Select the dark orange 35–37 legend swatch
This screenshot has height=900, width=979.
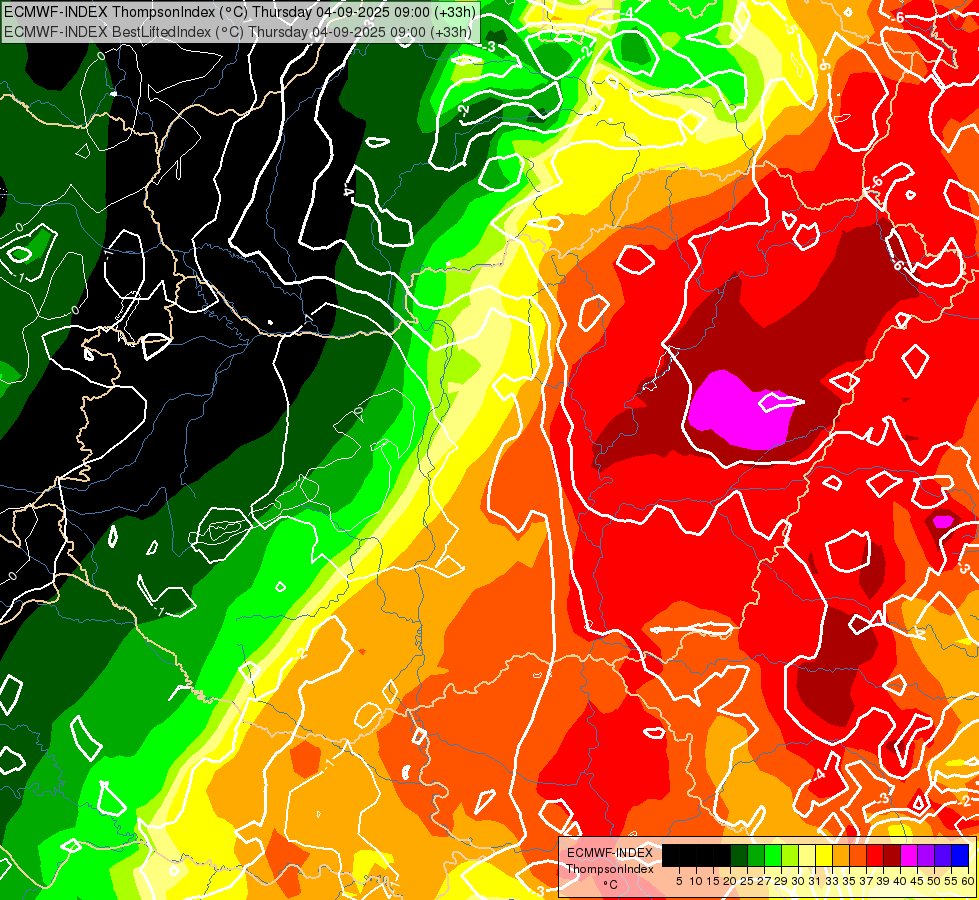(858, 855)
